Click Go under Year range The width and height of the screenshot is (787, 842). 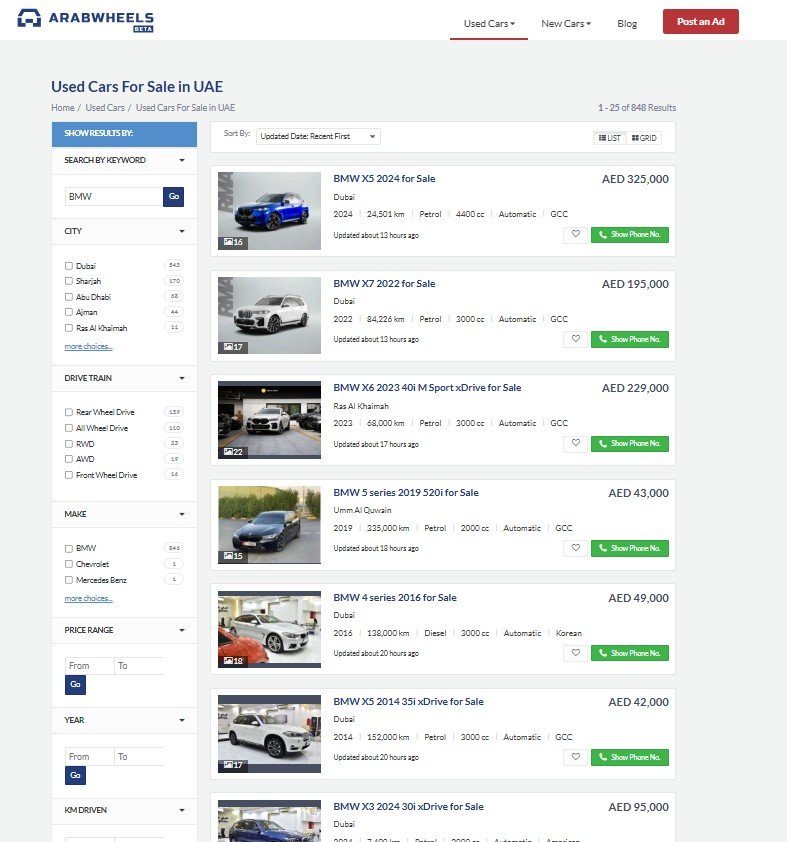(75, 775)
